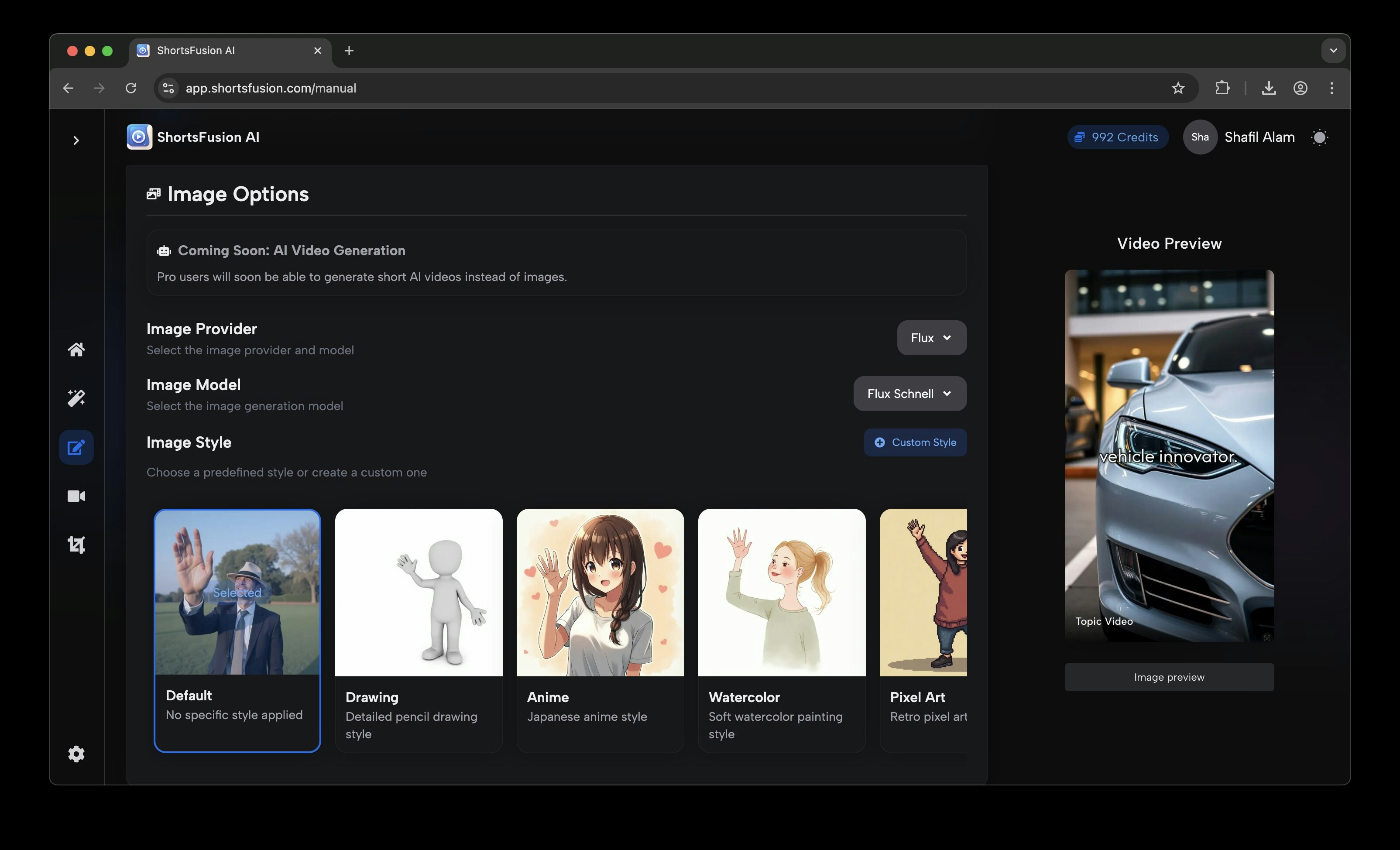This screenshot has width=1400, height=850.
Task: Expand the sidebar with chevron arrow
Action: [x=76, y=141]
